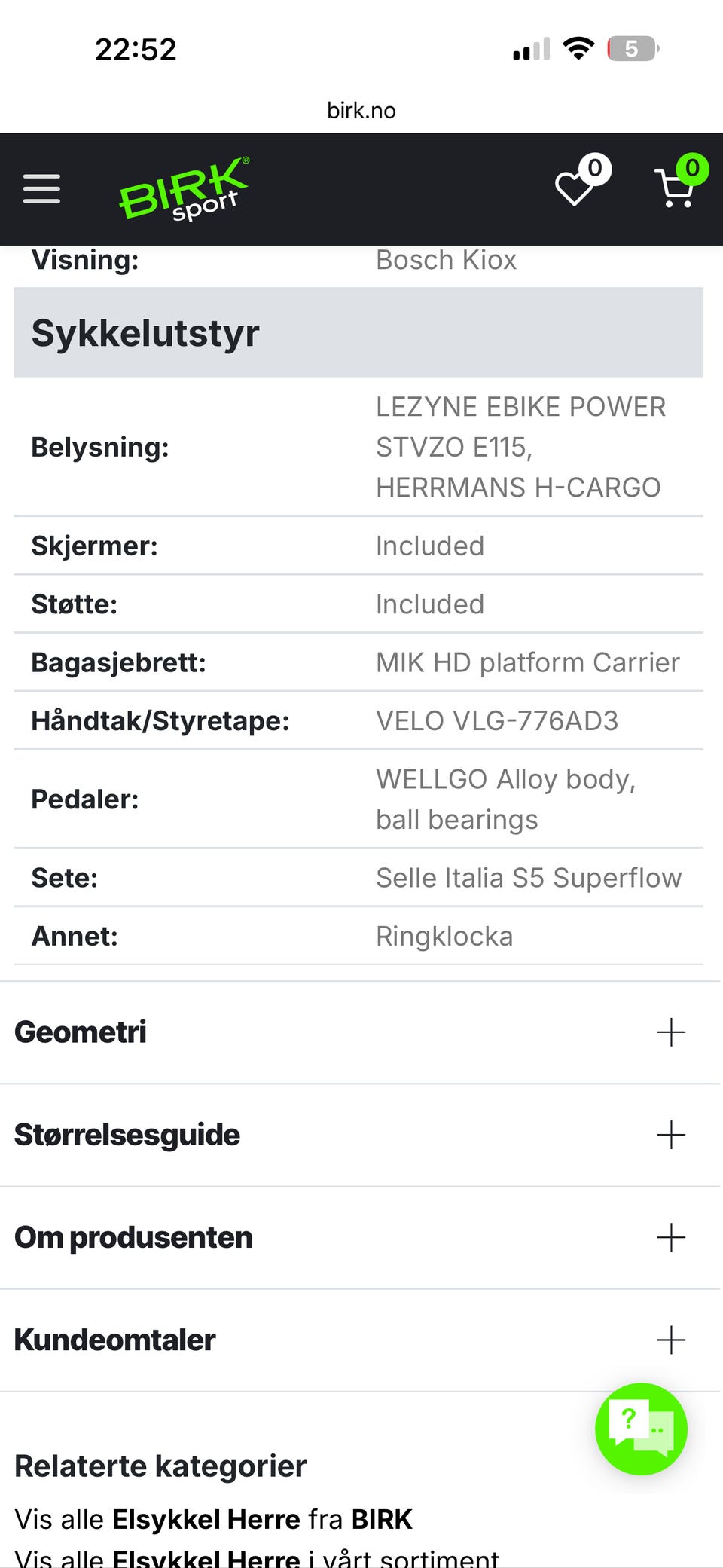The width and height of the screenshot is (723, 1568).
Task: Open Vis alle Elsykkel Herre fra BIRK
Action: 213,1519
